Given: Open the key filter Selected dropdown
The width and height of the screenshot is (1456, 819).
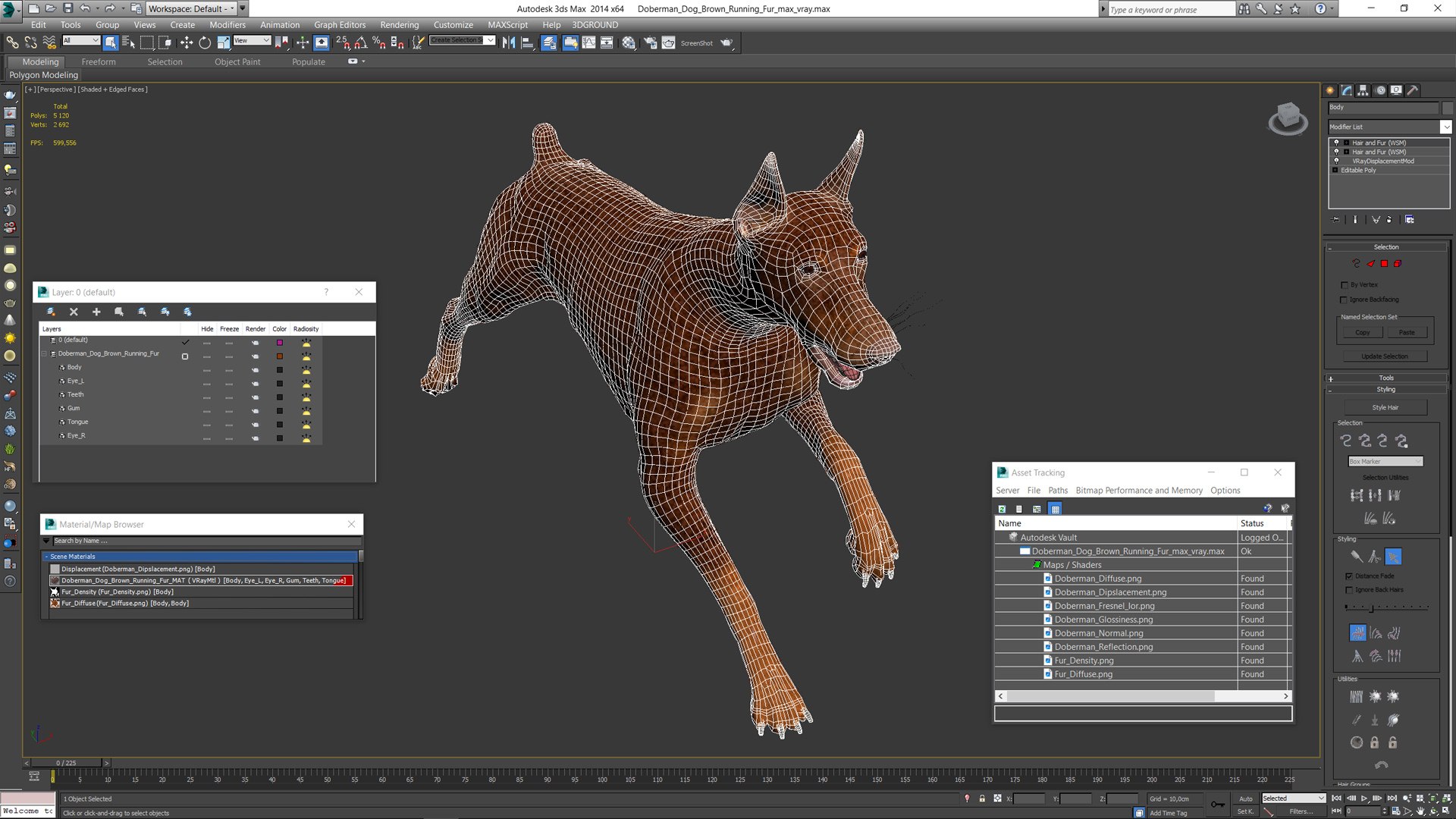Looking at the screenshot, I should tap(1294, 799).
